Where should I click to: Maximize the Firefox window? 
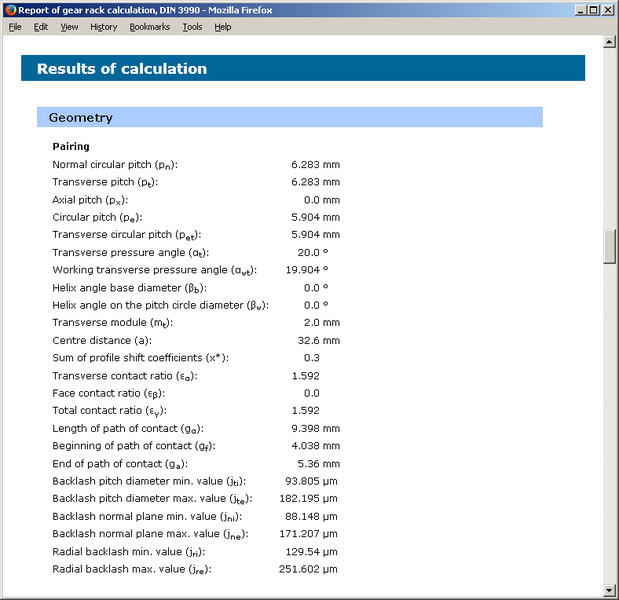(x=593, y=9)
